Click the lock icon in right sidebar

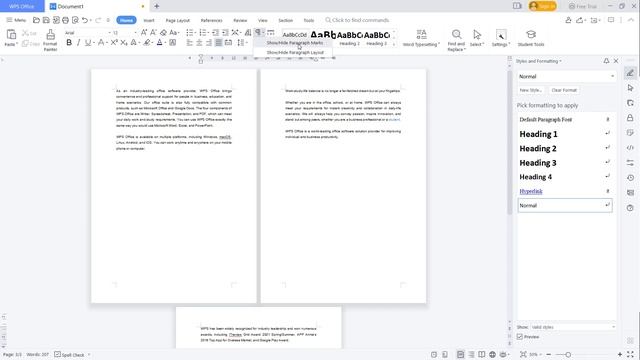click(x=630, y=118)
